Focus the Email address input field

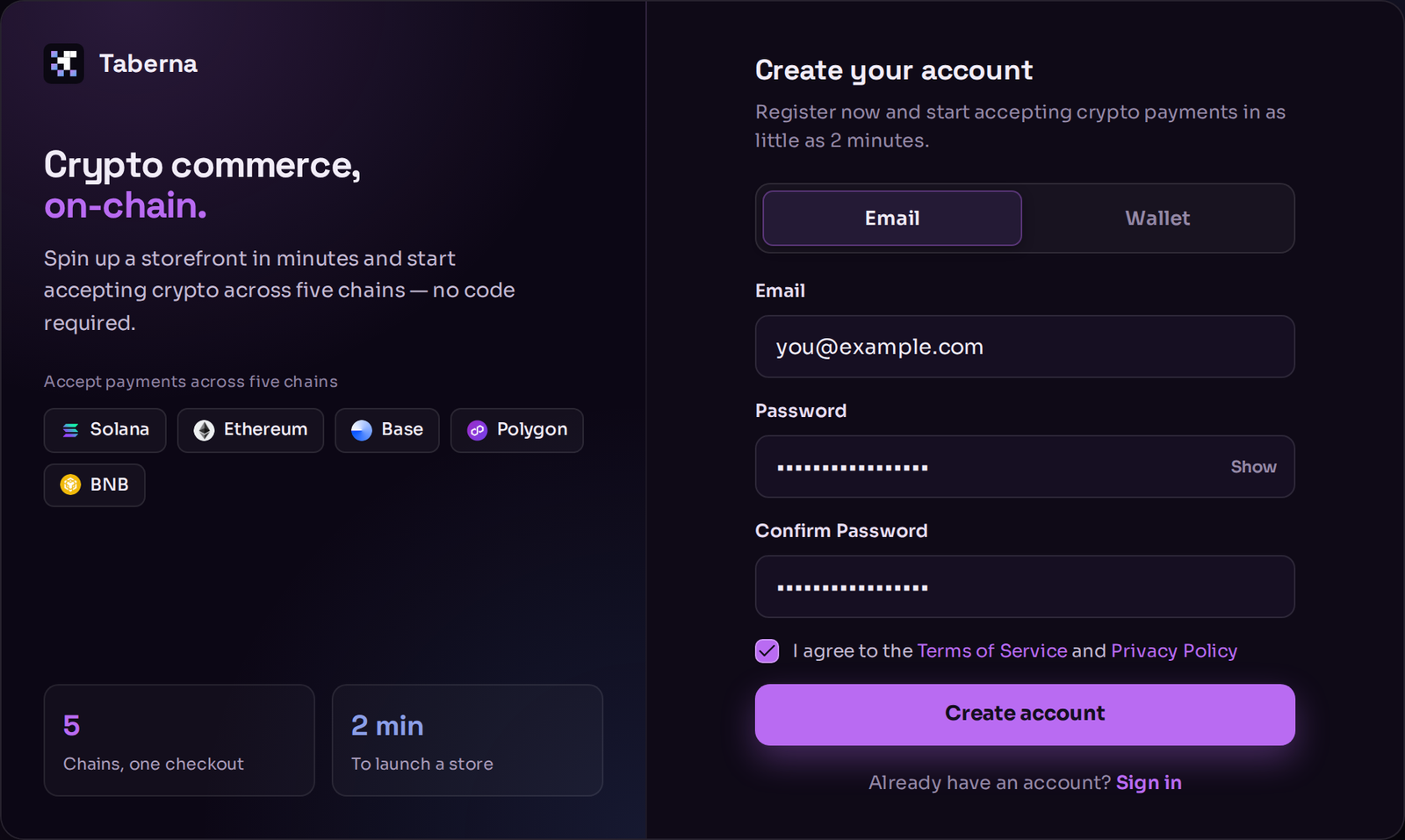pyautogui.click(x=1025, y=347)
